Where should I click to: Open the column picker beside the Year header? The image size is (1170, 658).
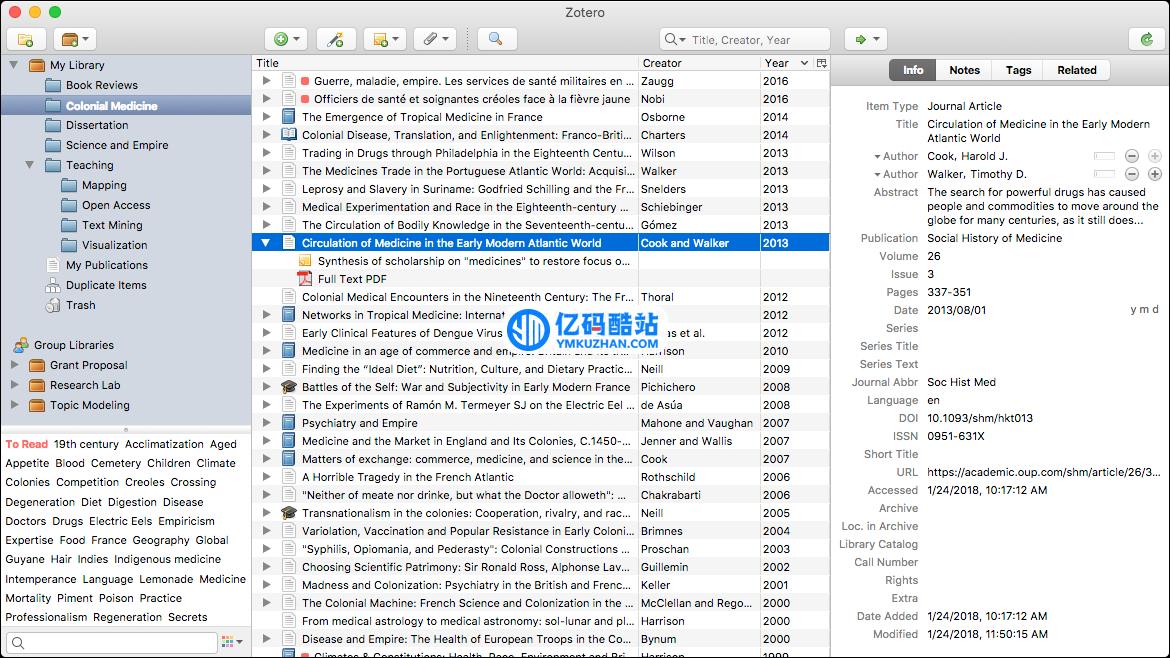[822, 62]
